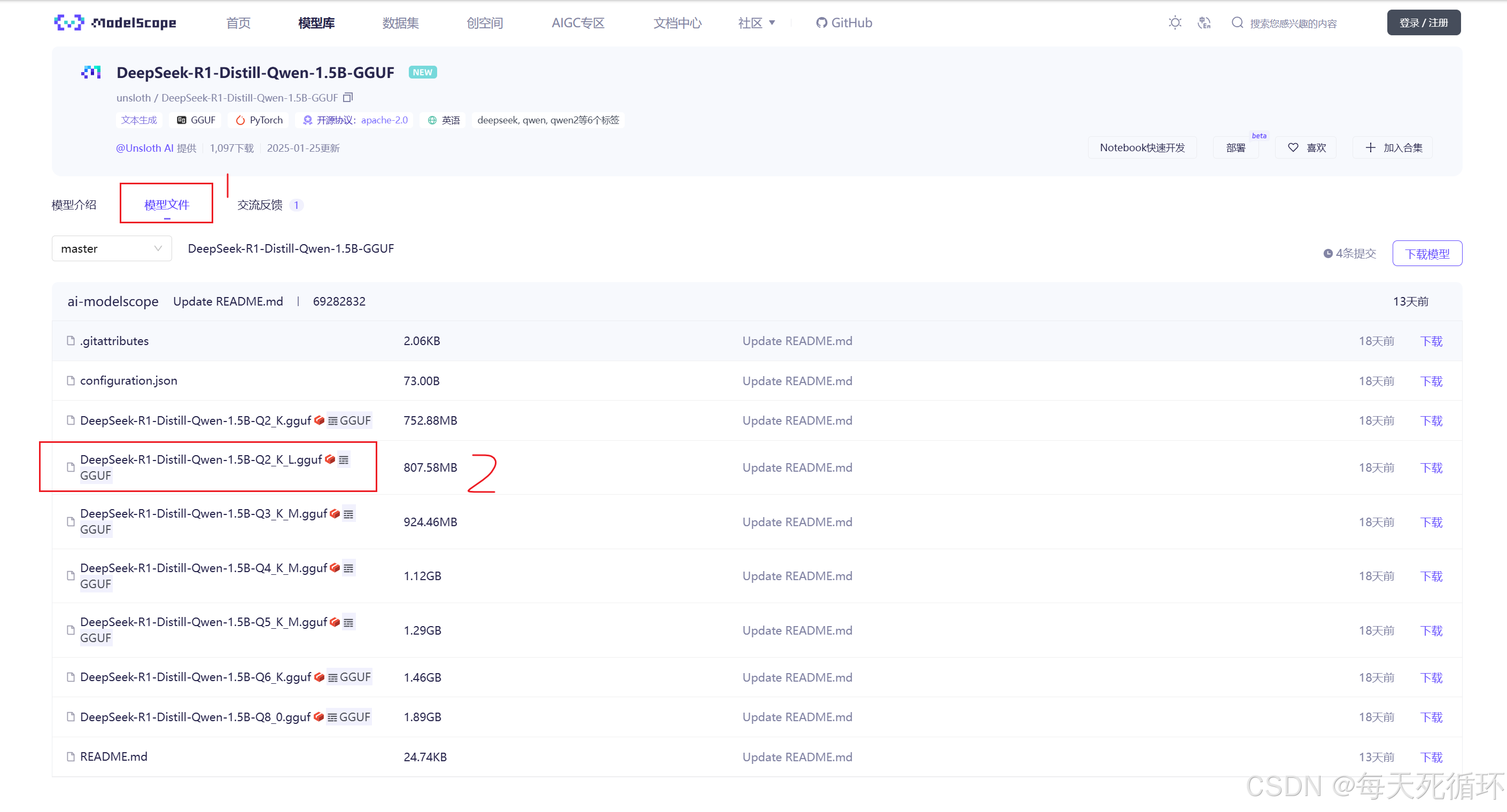Click the red cube icon beside Q2_K.gguf
This screenshot has width=1507, height=812.
(320, 420)
